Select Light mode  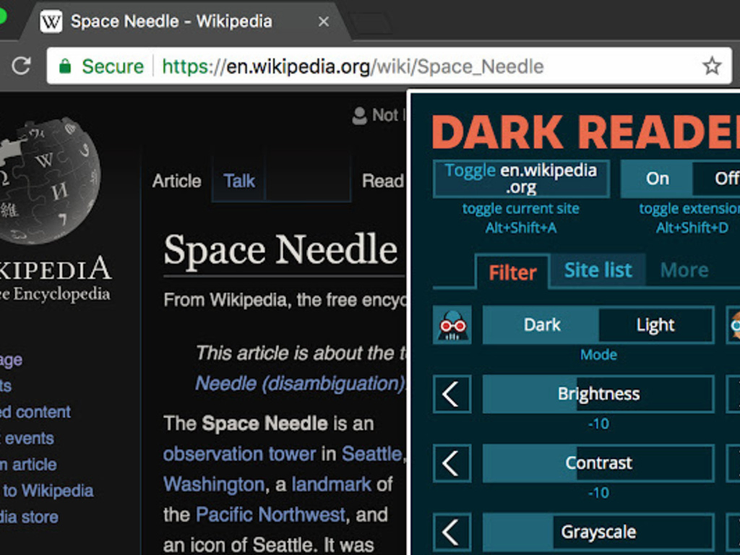tap(656, 325)
